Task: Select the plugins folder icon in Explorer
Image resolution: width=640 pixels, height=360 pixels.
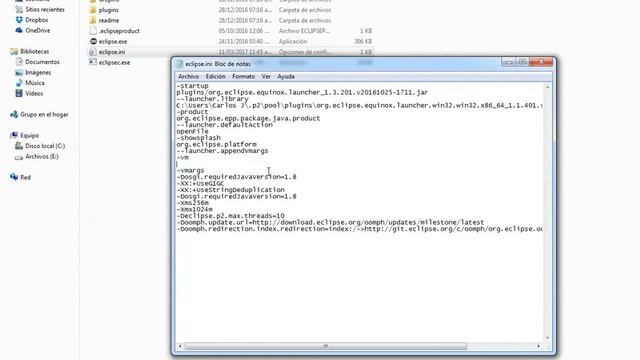Action: 93,10
